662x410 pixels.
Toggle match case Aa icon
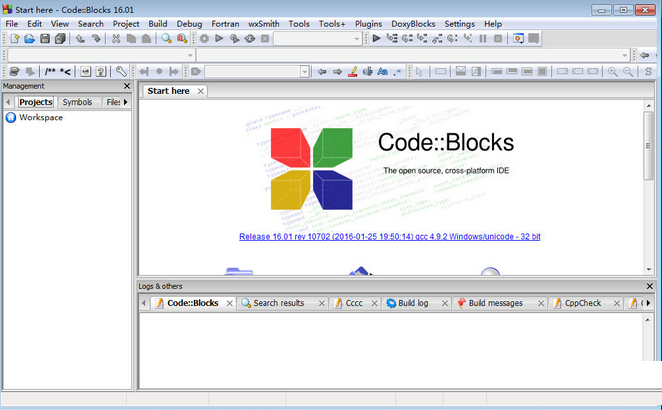click(x=383, y=71)
